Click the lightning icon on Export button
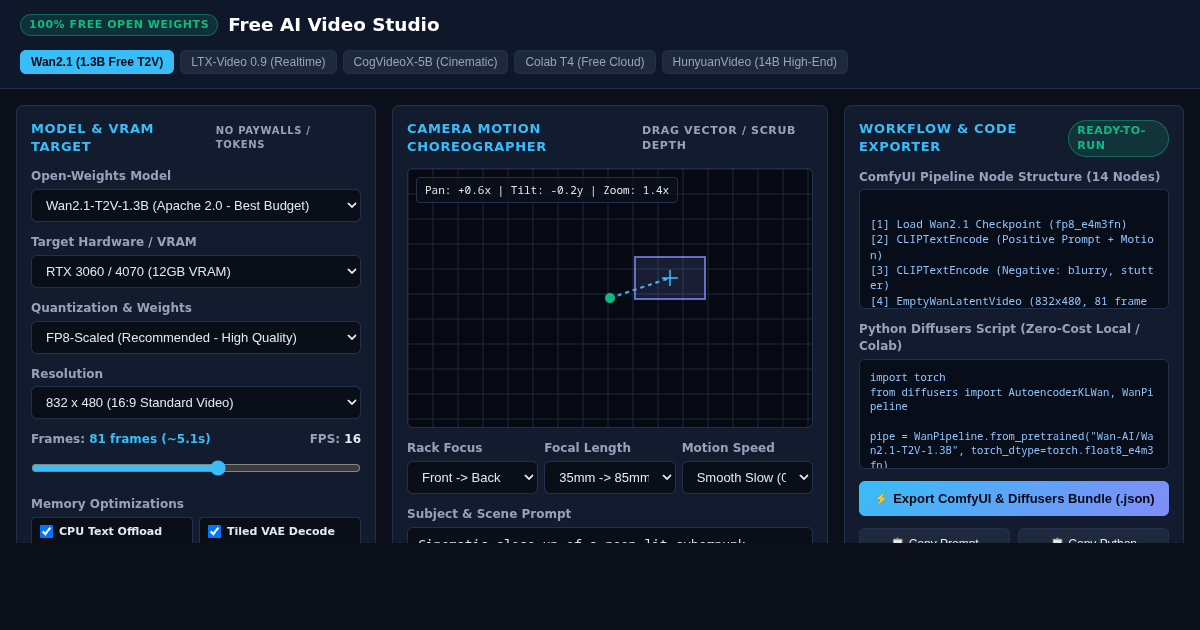This screenshot has height=630, width=1200. tap(881, 498)
